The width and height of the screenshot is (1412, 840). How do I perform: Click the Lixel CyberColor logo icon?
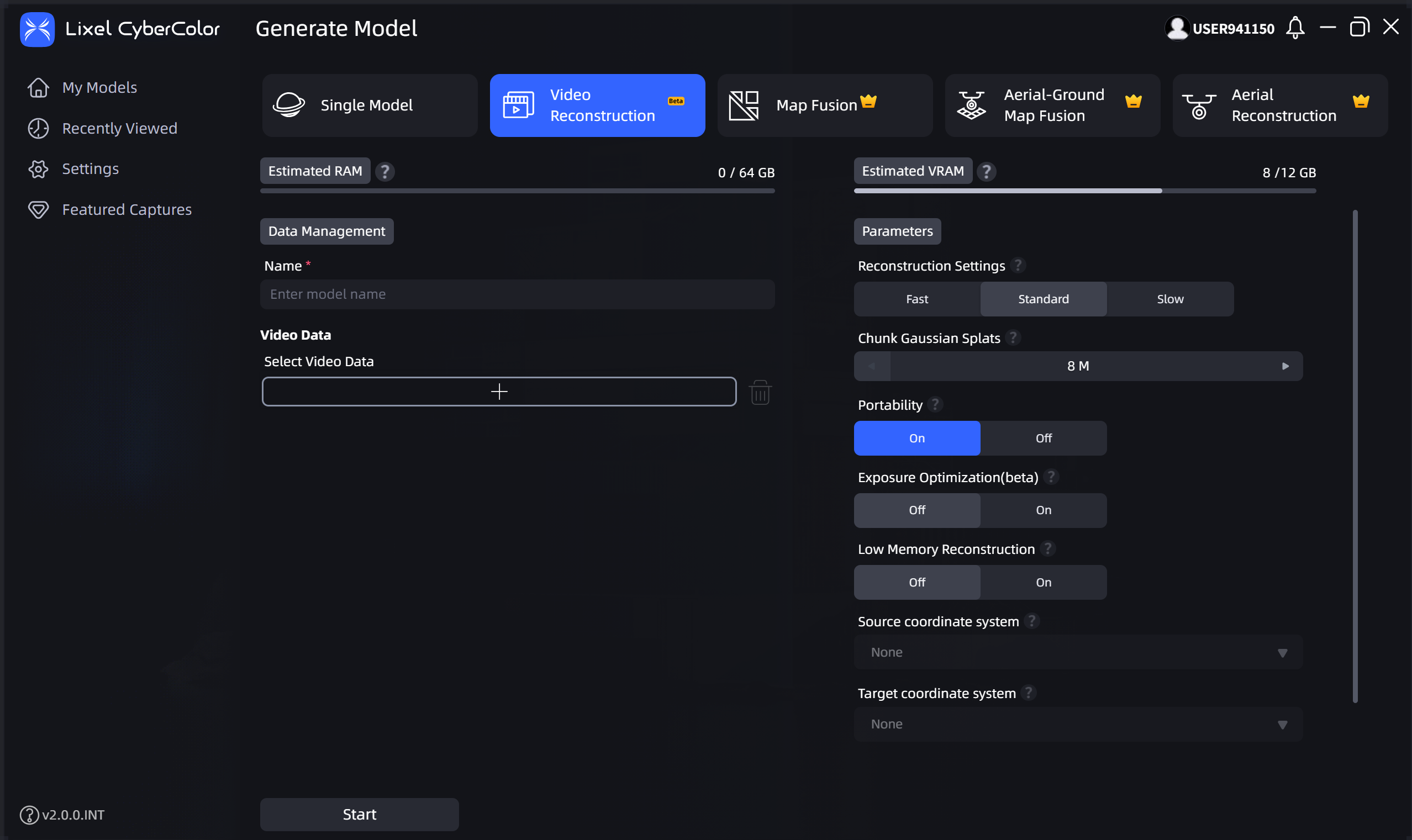click(x=38, y=29)
